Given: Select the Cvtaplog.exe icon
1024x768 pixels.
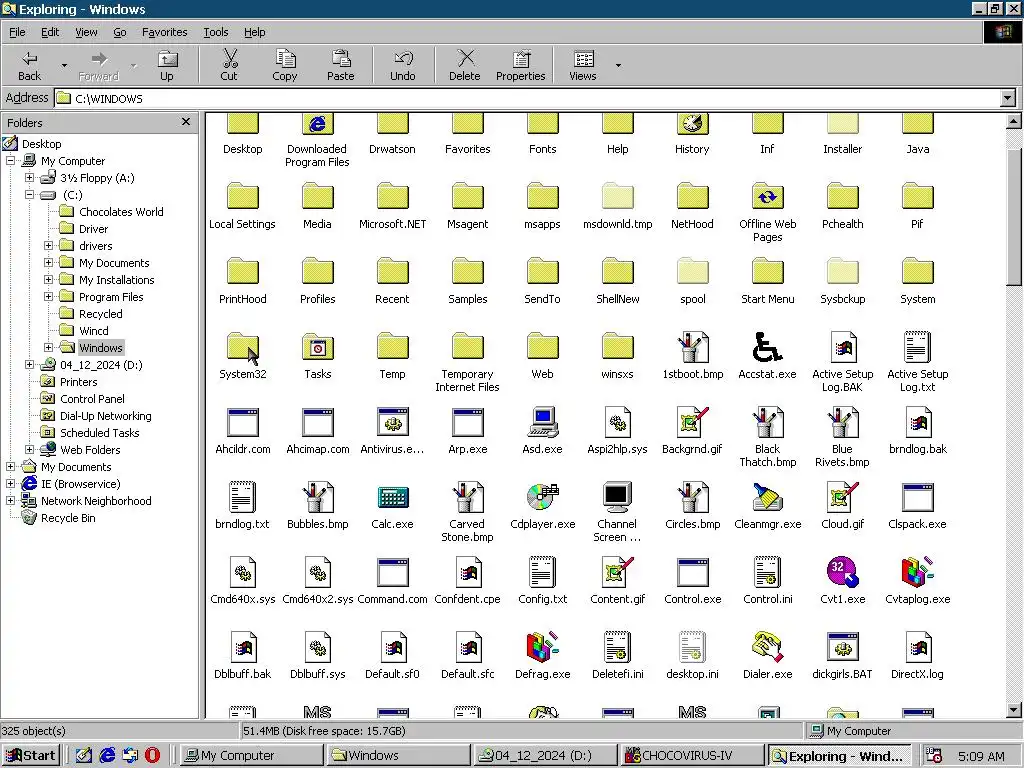Looking at the screenshot, I should (x=918, y=573).
